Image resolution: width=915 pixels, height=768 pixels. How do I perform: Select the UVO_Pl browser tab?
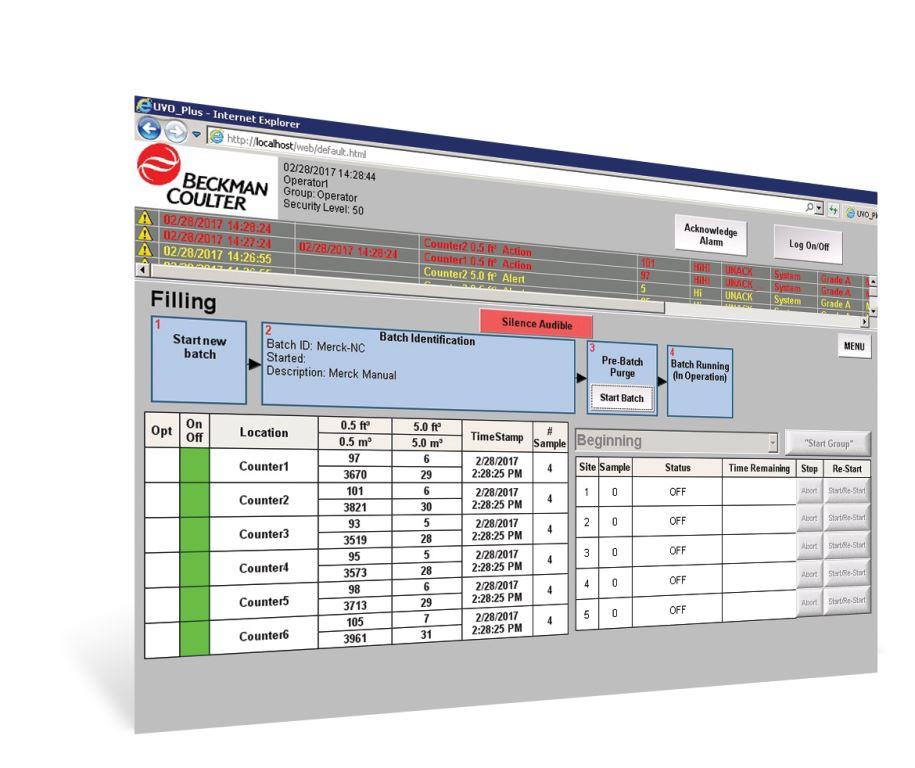[x=861, y=214]
